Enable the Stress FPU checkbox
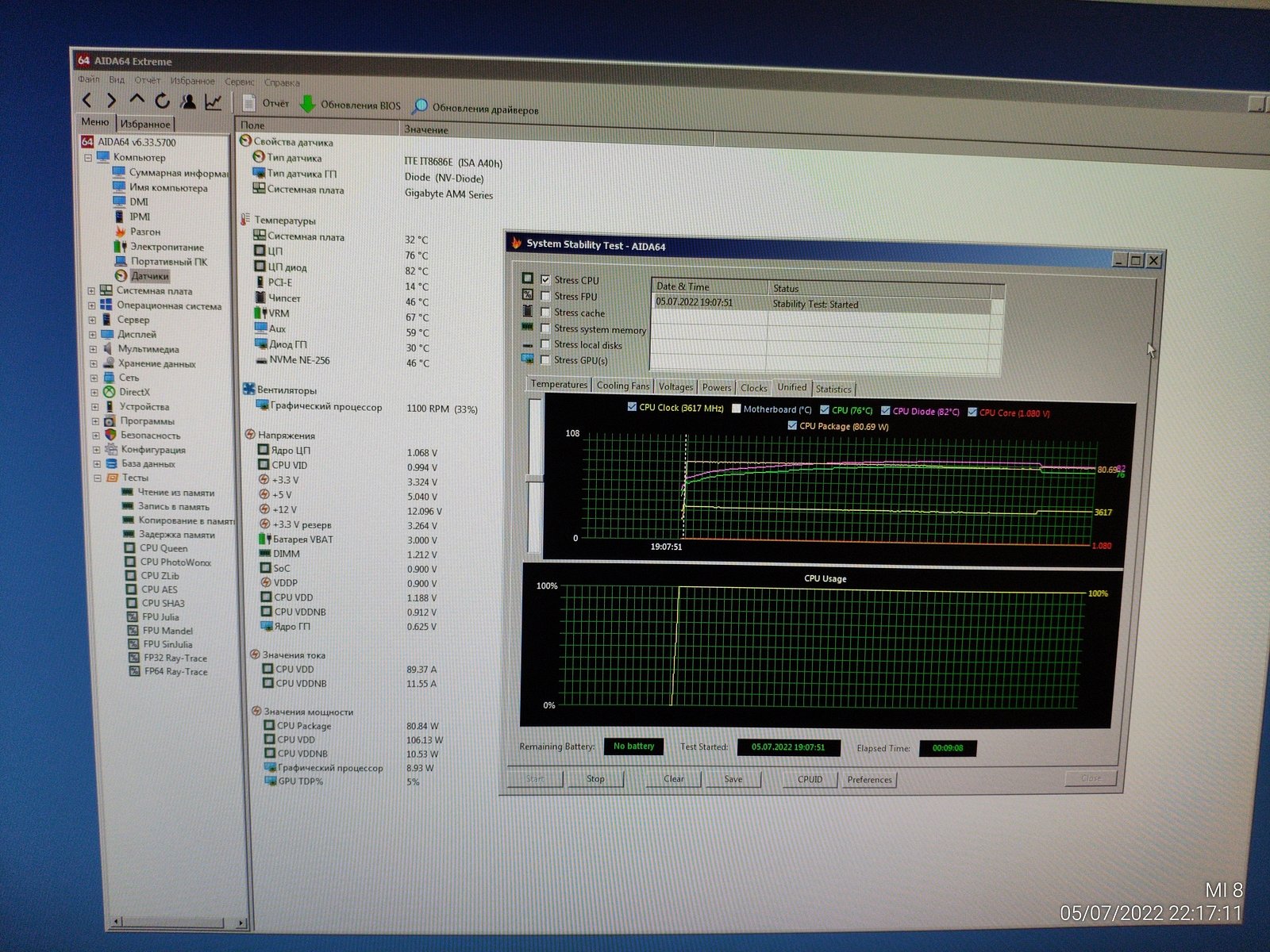This screenshot has width=1270, height=952. pos(545,296)
